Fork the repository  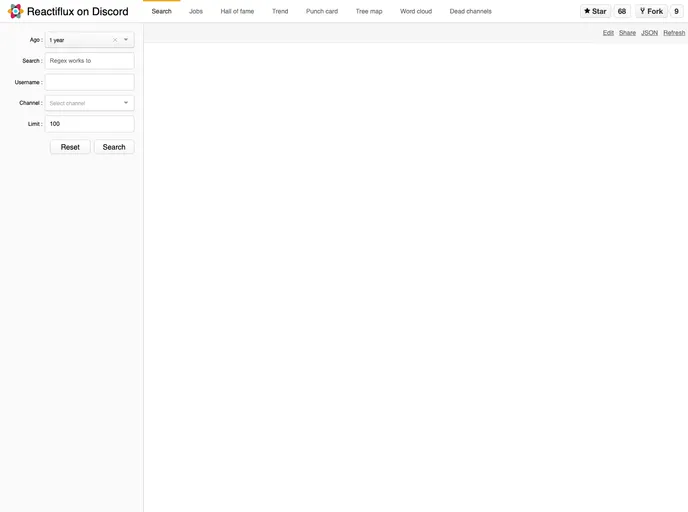pyautogui.click(x=651, y=11)
